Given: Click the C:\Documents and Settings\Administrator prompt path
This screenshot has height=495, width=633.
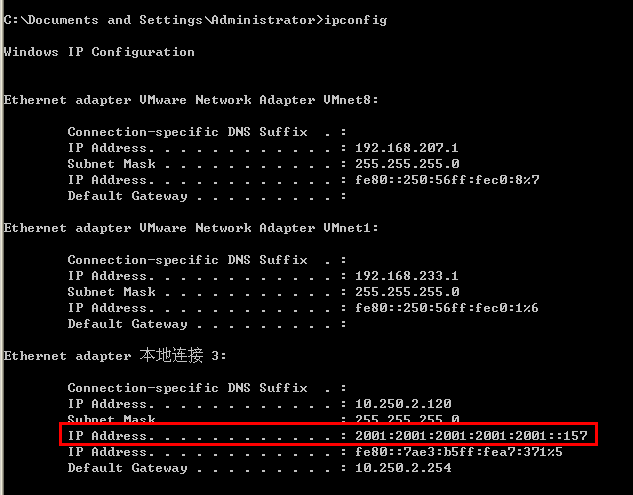Looking at the screenshot, I should click(x=160, y=20).
